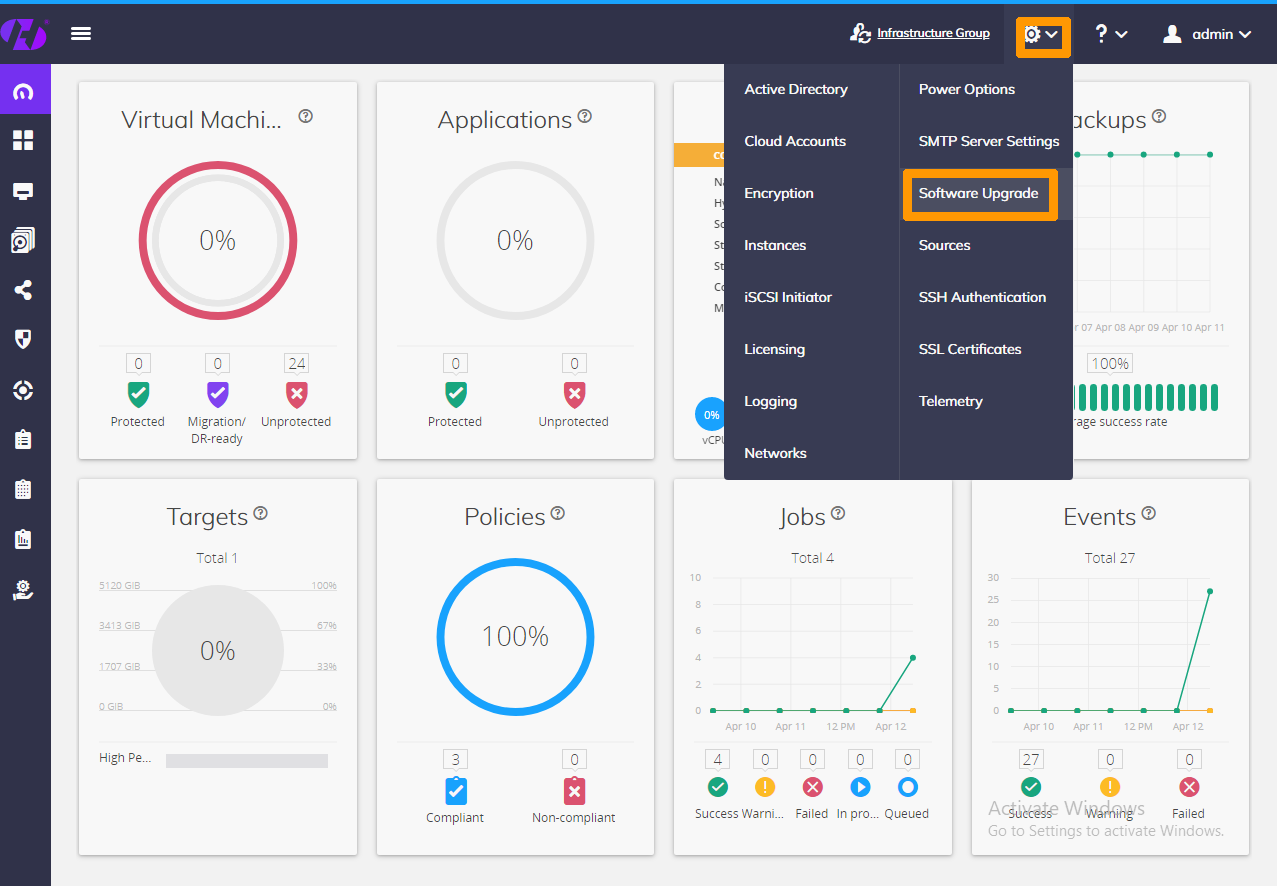Select Licensing from the settings menu
This screenshot has width=1277, height=886.
774,349
